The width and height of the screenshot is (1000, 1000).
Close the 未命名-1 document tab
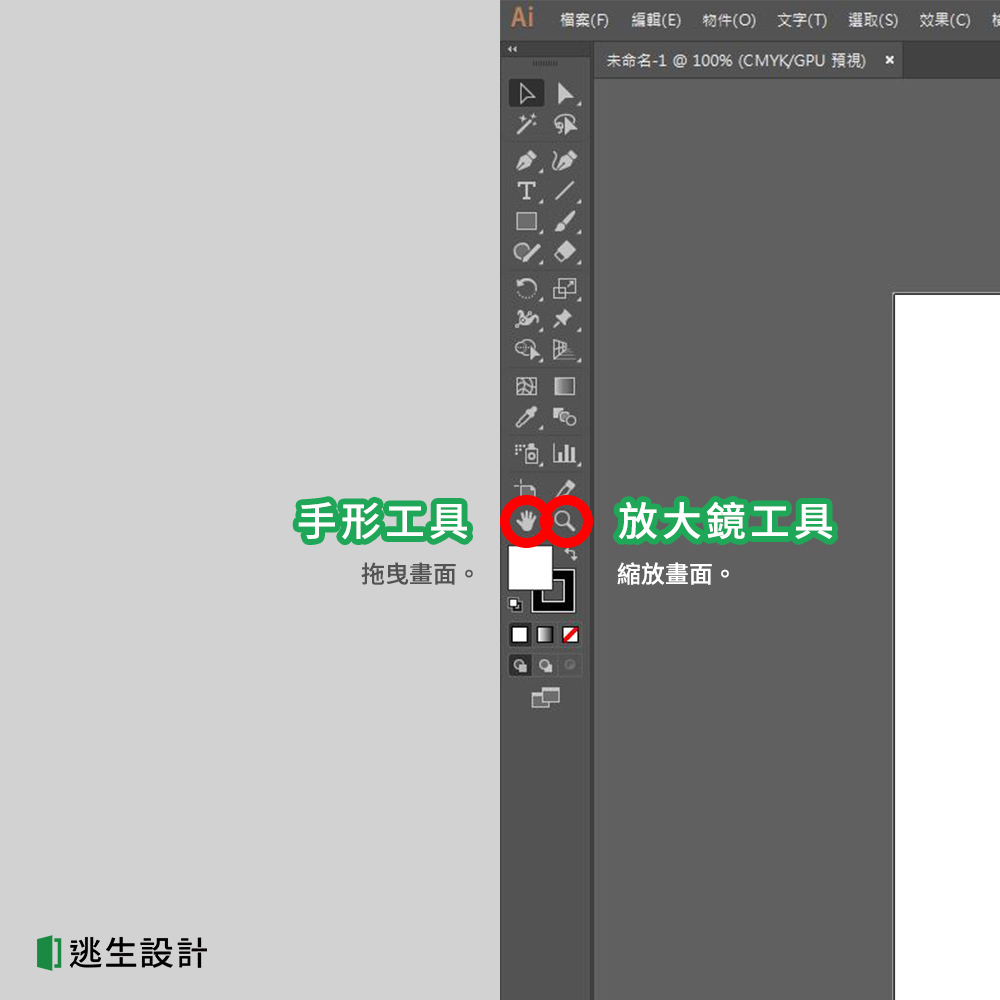click(x=888, y=60)
